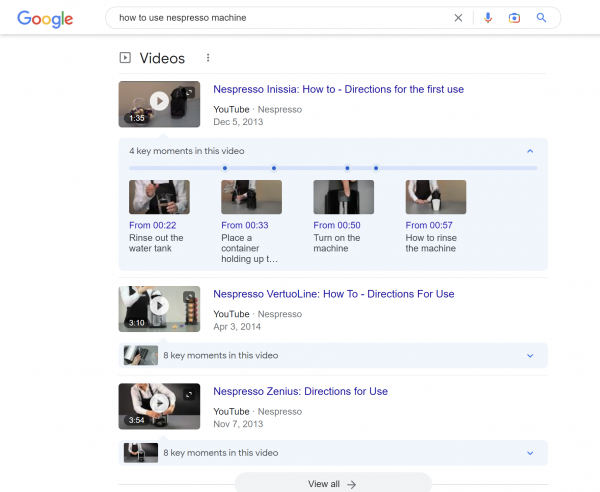The image size is (600, 492).
Task: Click the From 00:57 link
Action: pos(429,225)
